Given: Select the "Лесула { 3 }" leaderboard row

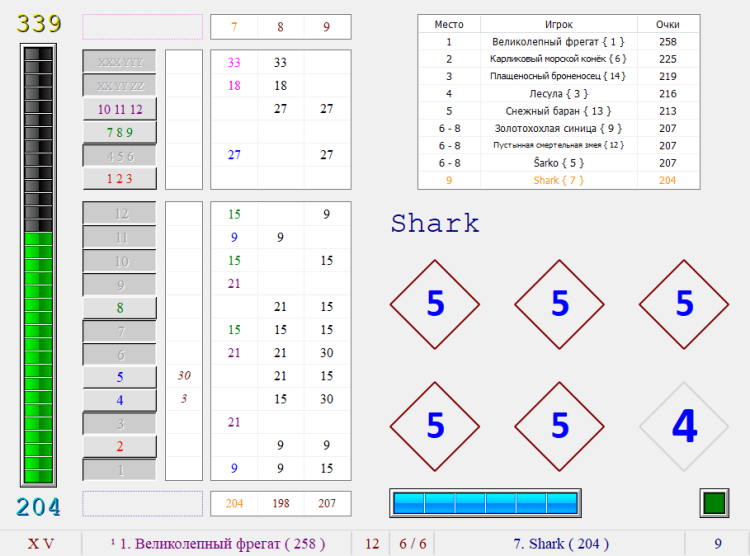Looking at the screenshot, I should point(558,93).
